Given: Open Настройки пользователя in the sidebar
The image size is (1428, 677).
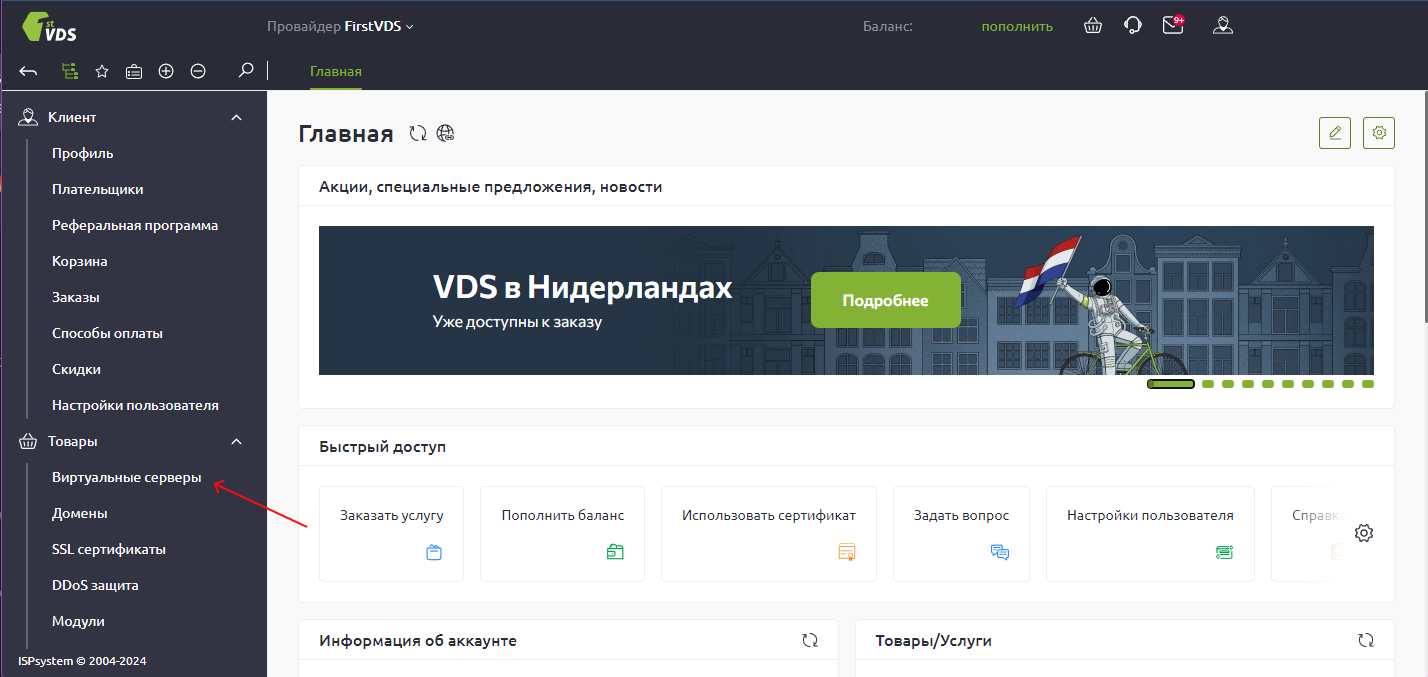Looking at the screenshot, I should click(x=135, y=405).
